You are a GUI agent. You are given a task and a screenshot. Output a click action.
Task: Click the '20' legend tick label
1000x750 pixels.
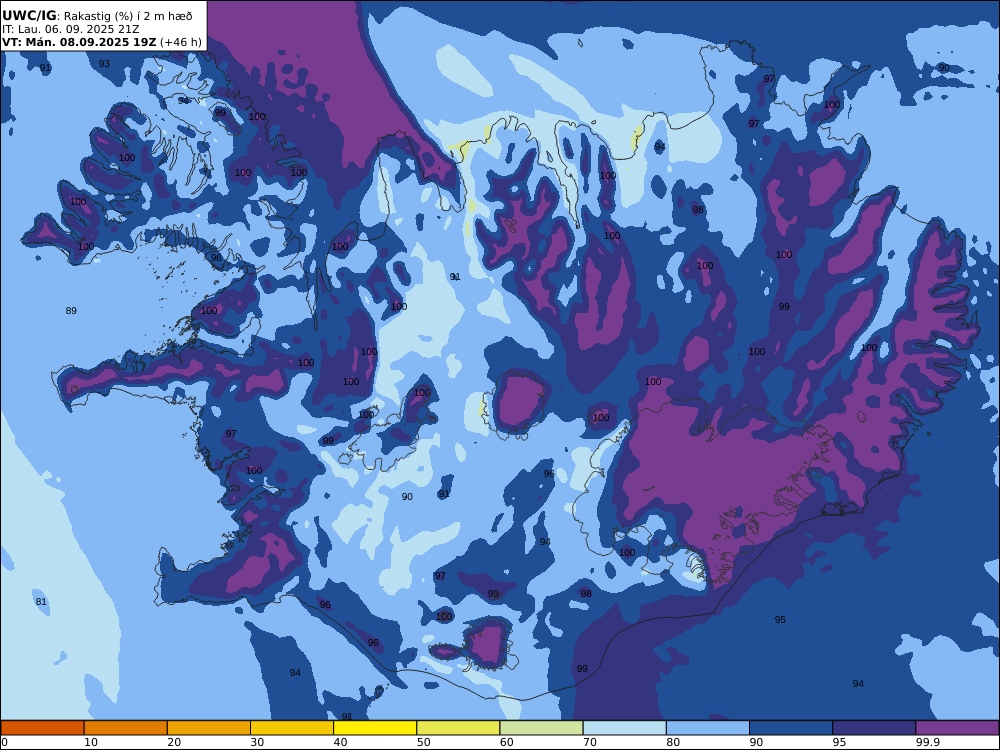174,742
